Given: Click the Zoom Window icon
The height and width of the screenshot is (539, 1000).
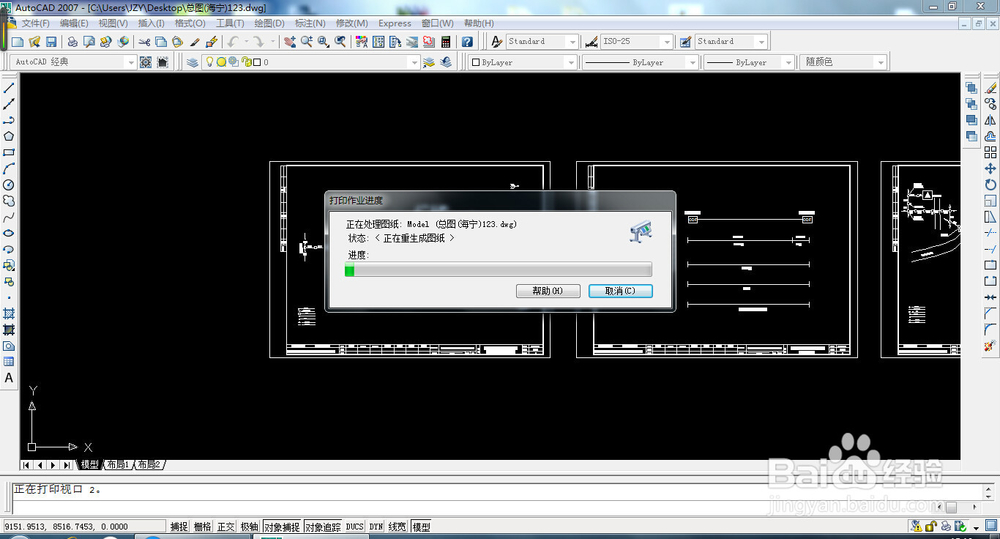Looking at the screenshot, I should (x=323, y=41).
